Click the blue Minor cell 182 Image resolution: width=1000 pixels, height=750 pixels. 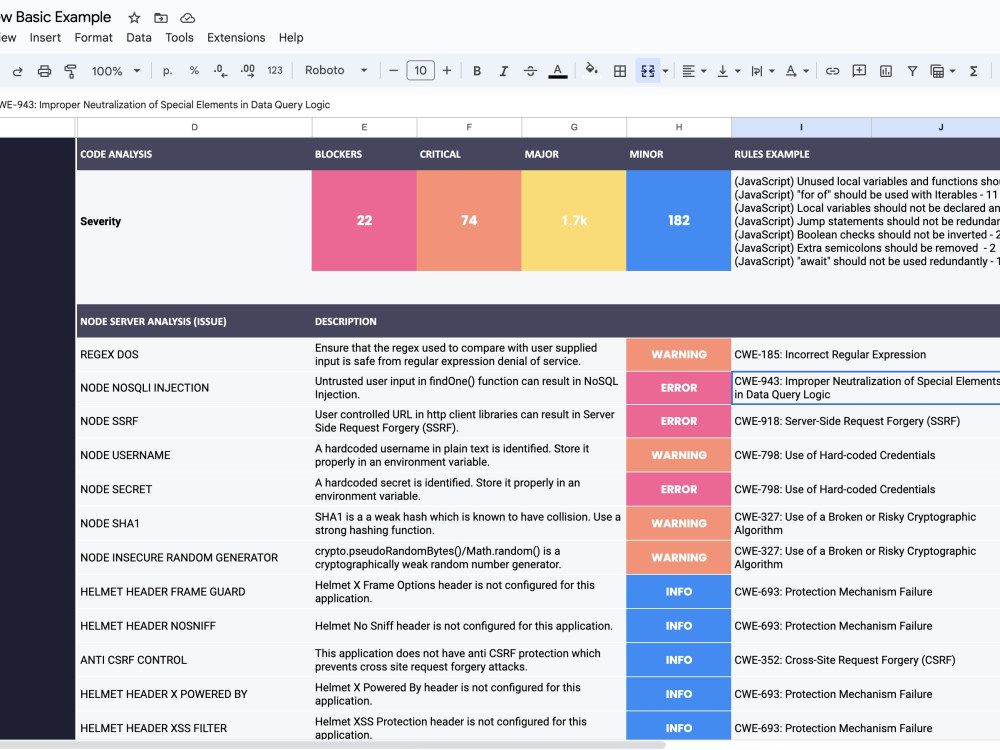point(679,221)
